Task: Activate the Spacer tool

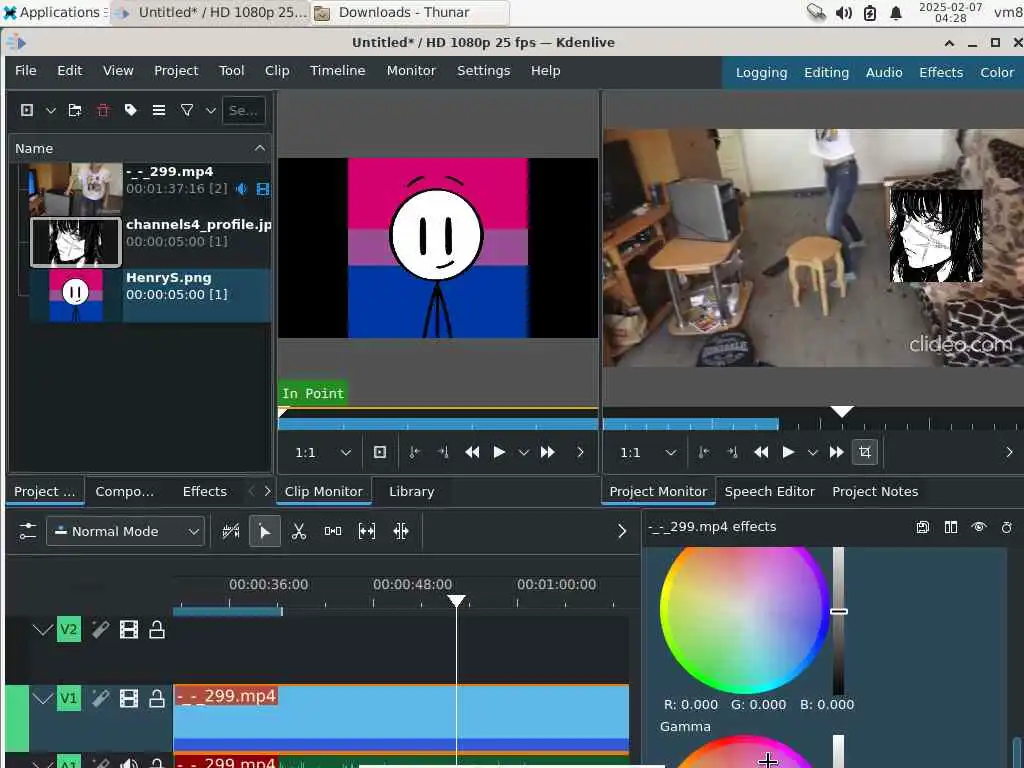Action: click(x=333, y=531)
